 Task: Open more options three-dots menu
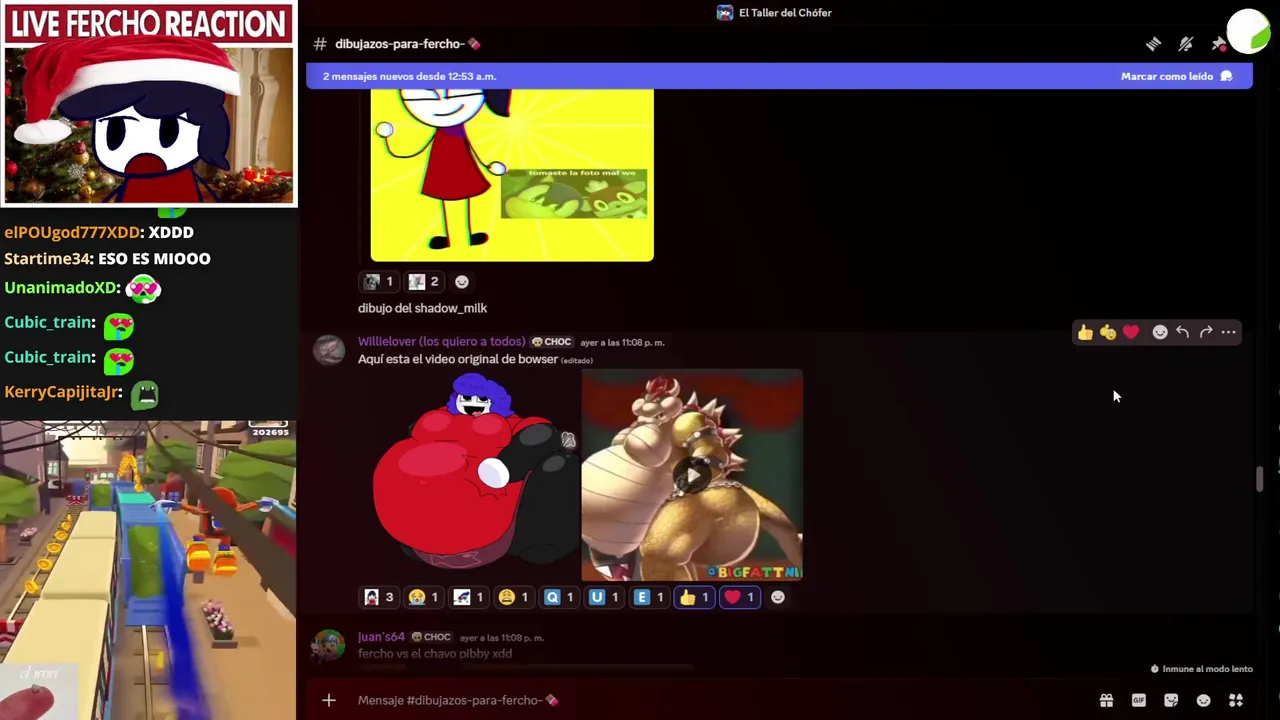coord(1229,332)
